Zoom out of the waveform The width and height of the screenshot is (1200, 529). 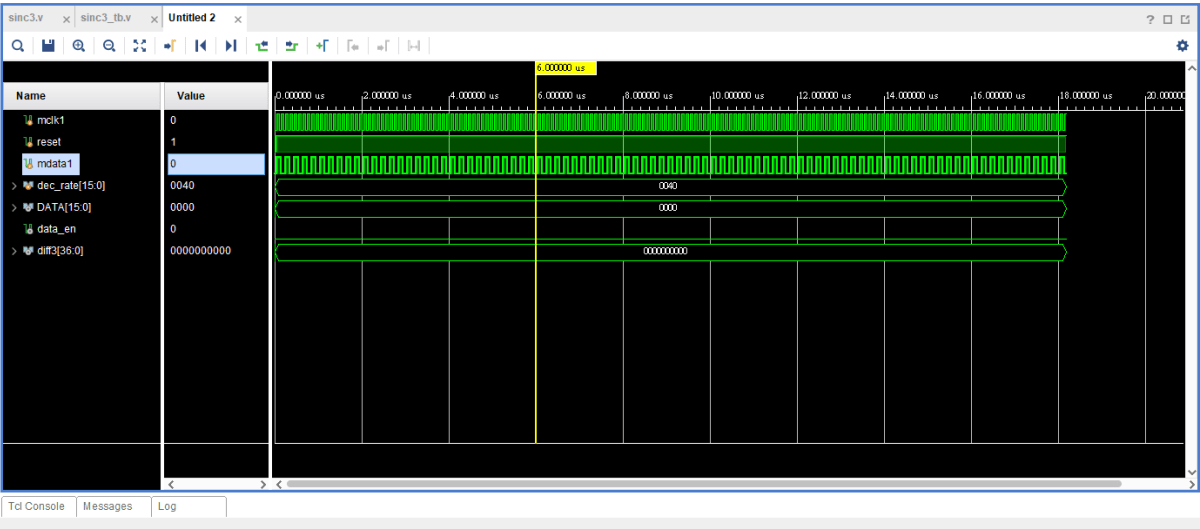pyautogui.click(x=108, y=45)
